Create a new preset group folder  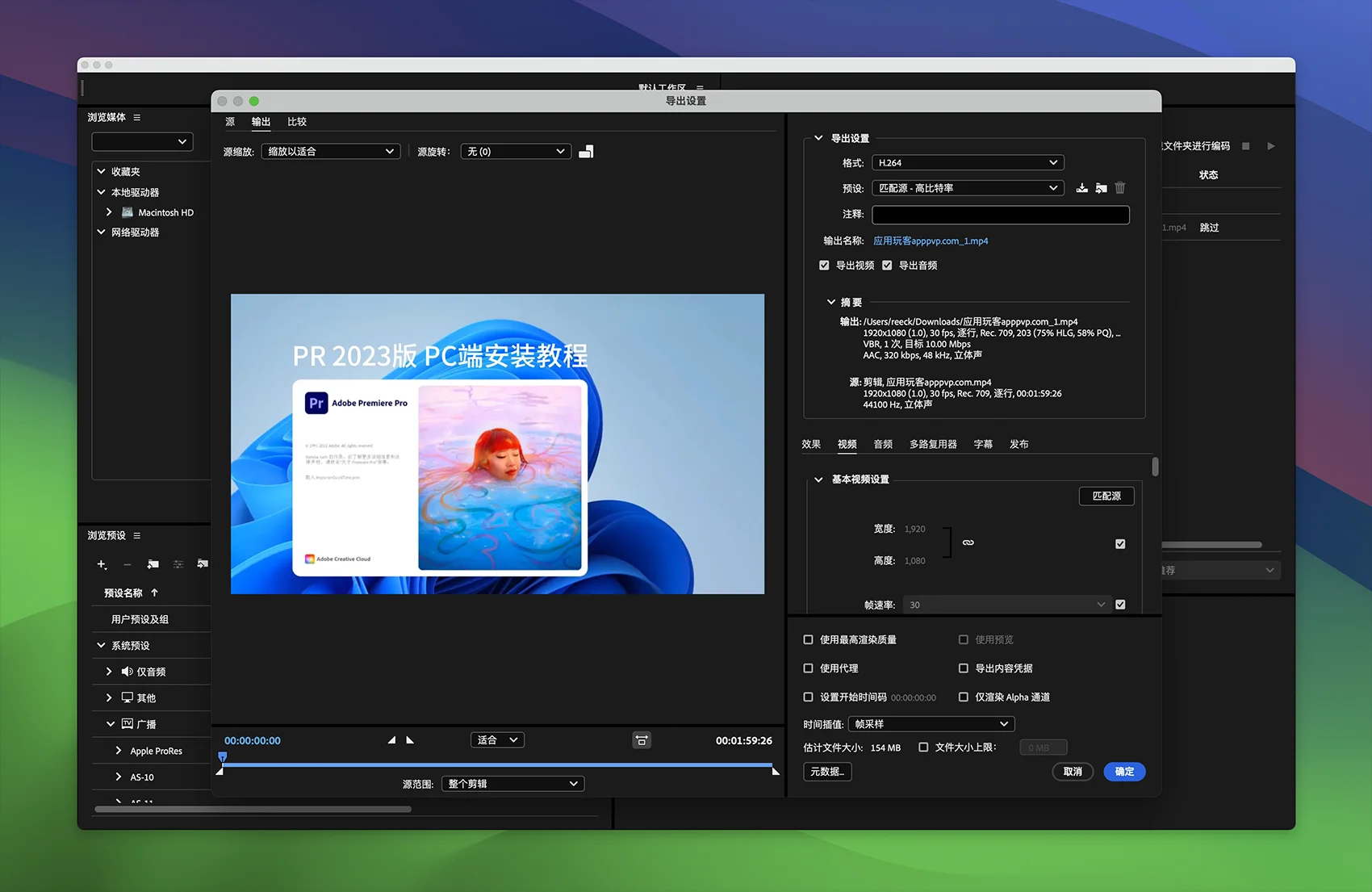(153, 564)
